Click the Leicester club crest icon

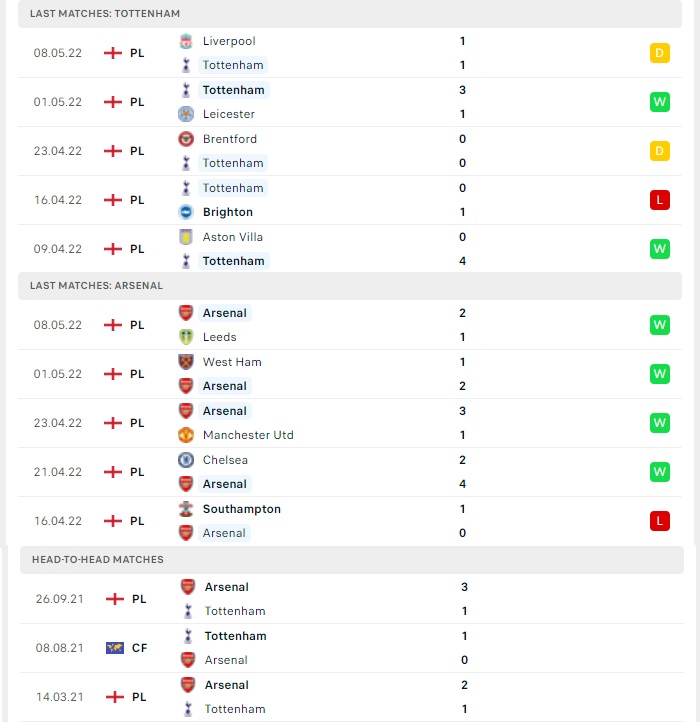(186, 114)
